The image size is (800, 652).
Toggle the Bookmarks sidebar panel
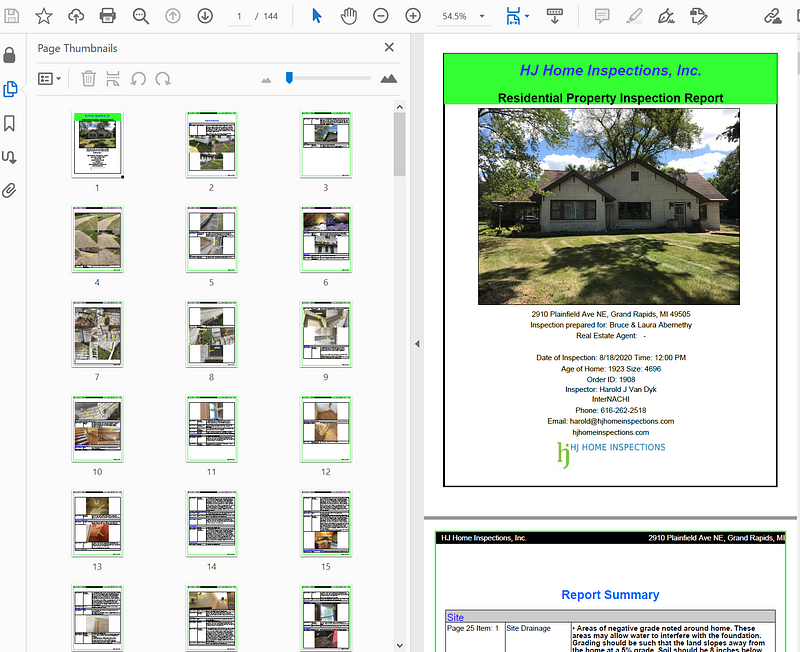[11, 123]
